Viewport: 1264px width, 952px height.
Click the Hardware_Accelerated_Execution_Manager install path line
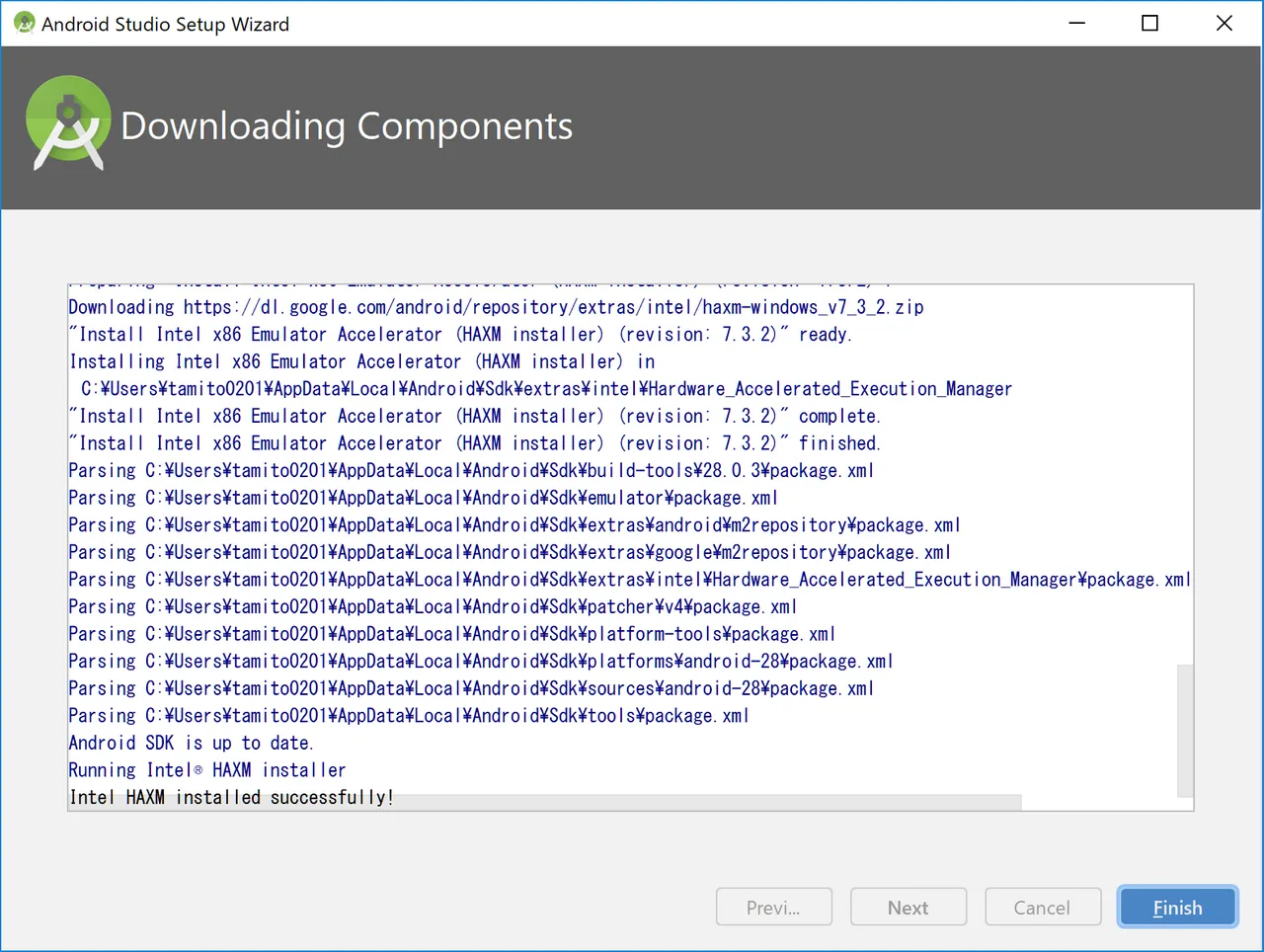point(547,389)
